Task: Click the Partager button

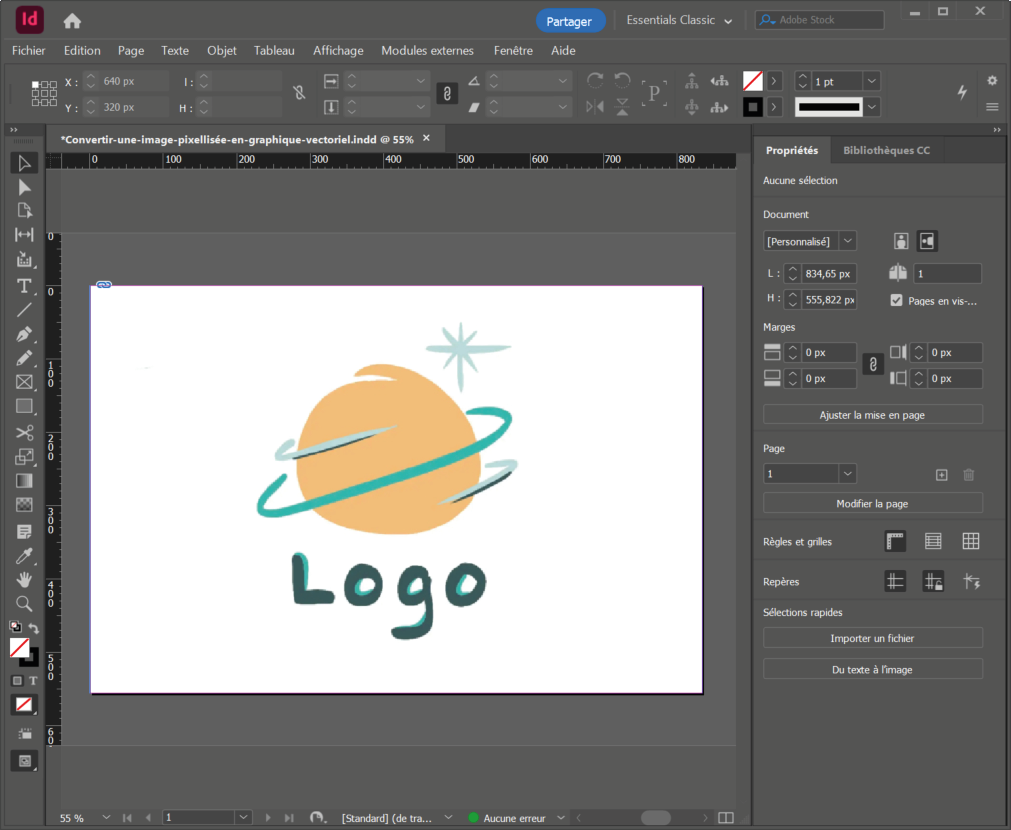Action: [x=569, y=21]
